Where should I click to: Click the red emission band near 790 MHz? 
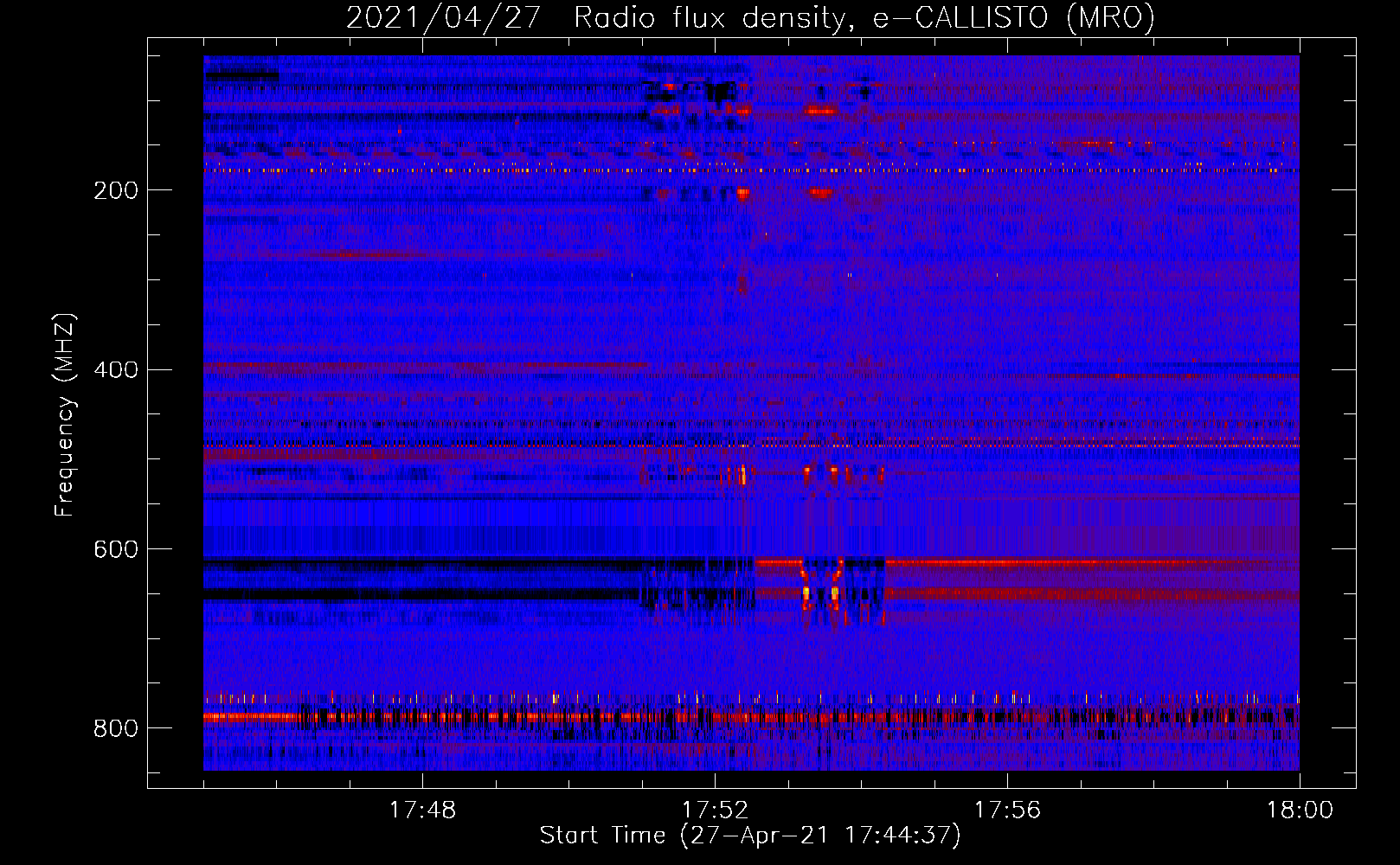pyautogui.click(x=751, y=717)
